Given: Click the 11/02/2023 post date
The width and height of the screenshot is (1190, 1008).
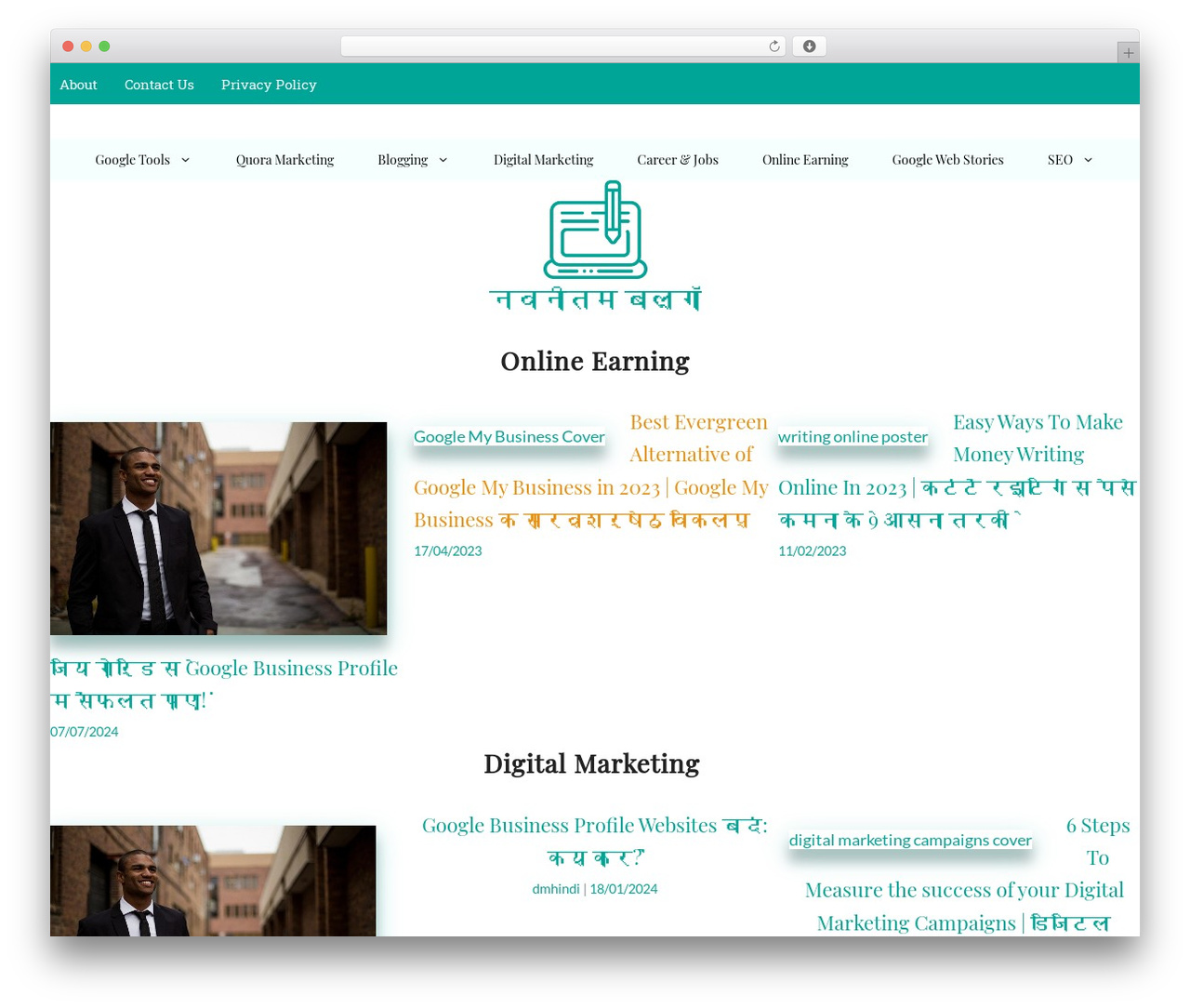Looking at the screenshot, I should click(x=813, y=550).
